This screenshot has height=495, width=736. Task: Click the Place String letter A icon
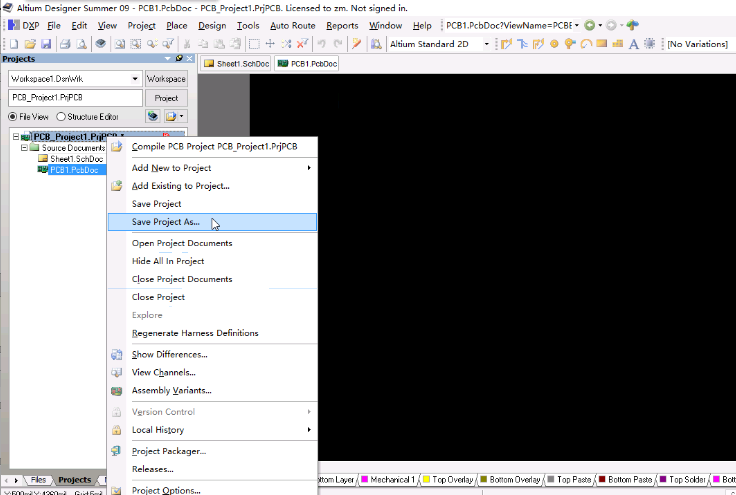pyautogui.click(x=634, y=44)
